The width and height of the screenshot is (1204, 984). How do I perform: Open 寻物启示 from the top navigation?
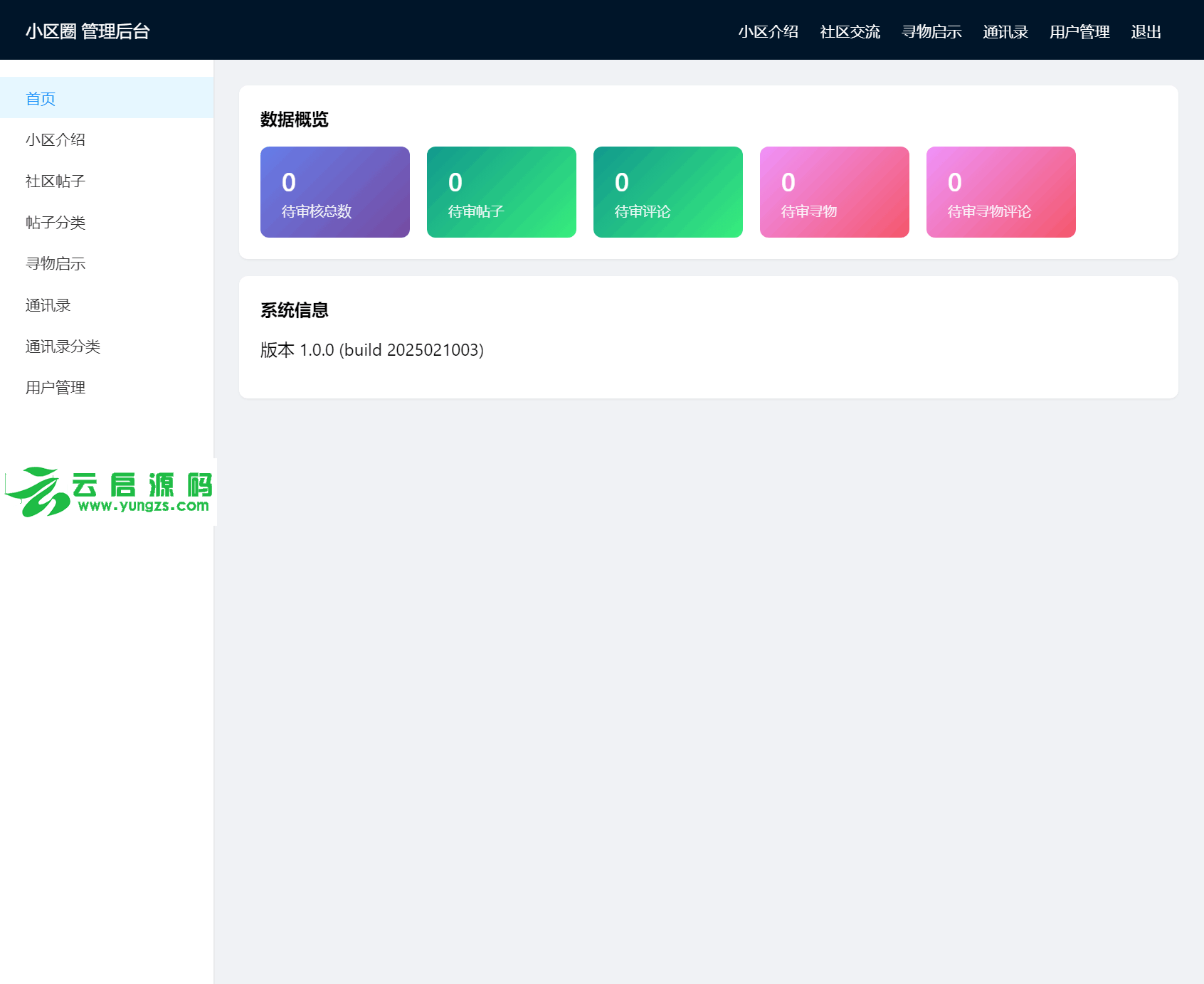(x=931, y=32)
